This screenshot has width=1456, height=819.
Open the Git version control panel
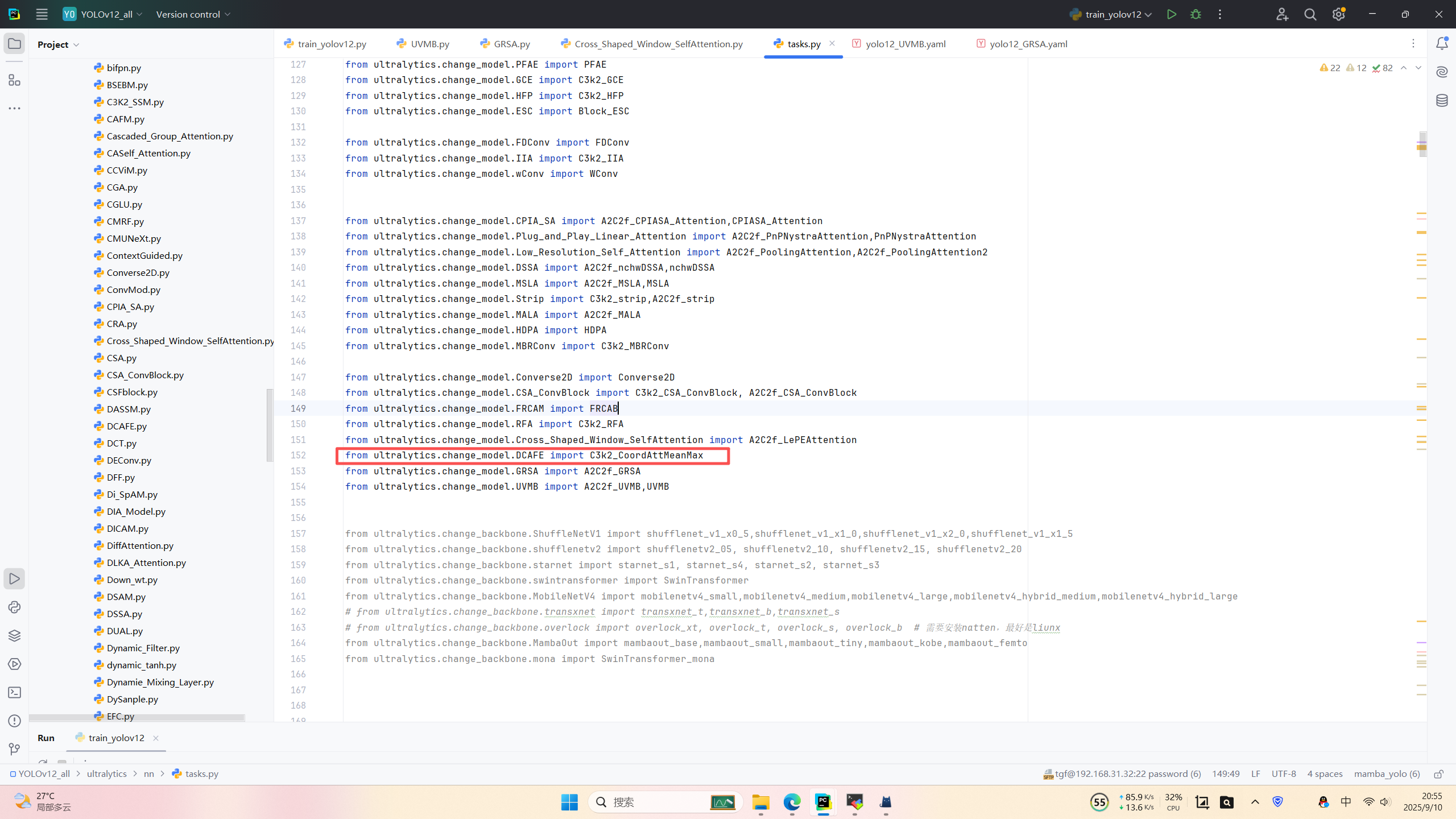pyautogui.click(x=14, y=749)
